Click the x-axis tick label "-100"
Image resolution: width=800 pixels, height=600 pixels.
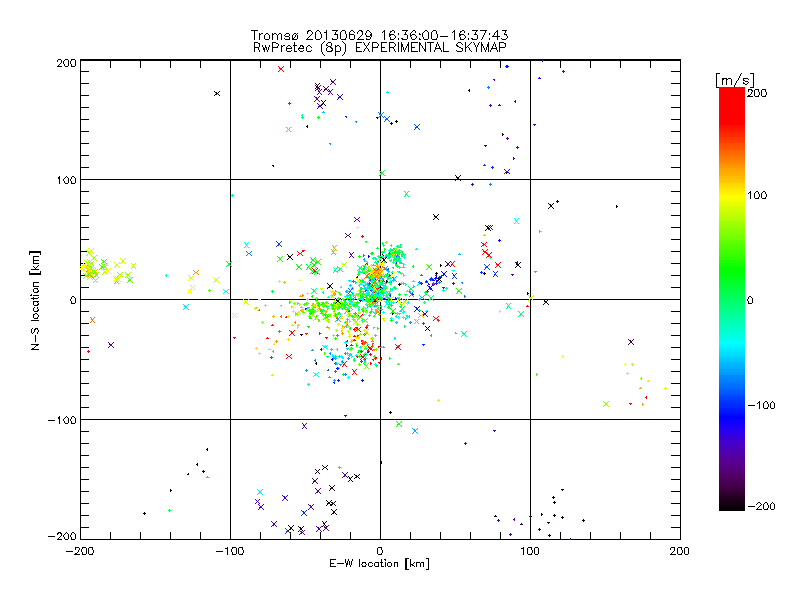[x=230, y=551]
